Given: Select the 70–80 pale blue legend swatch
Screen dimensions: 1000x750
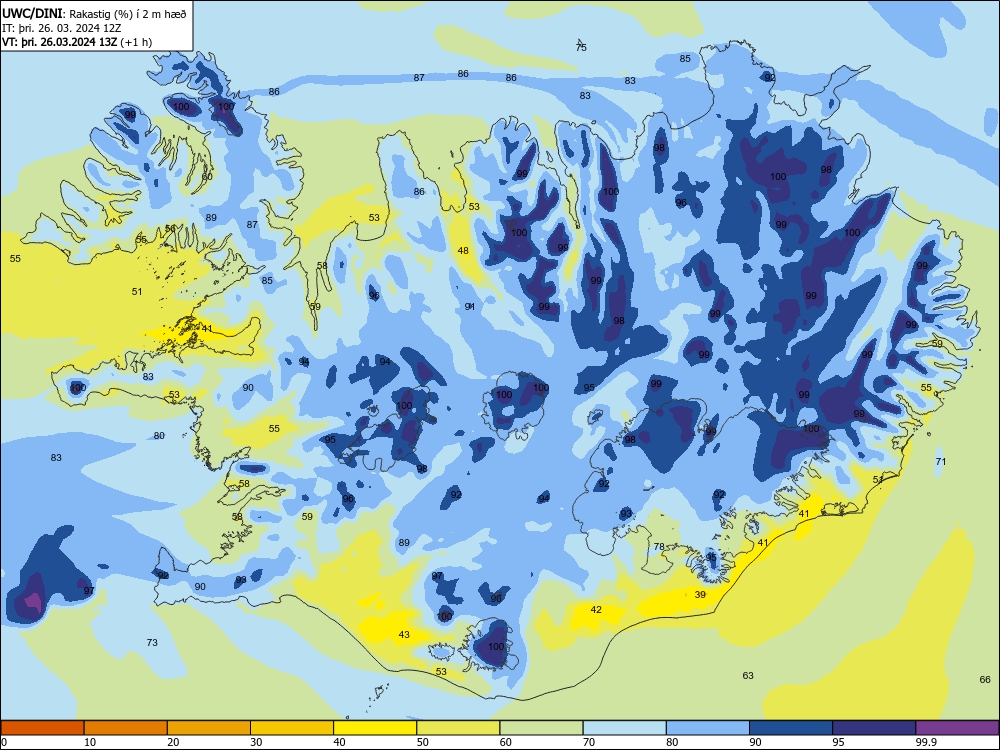Looking at the screenshot, I should click(x=624, y=728).
